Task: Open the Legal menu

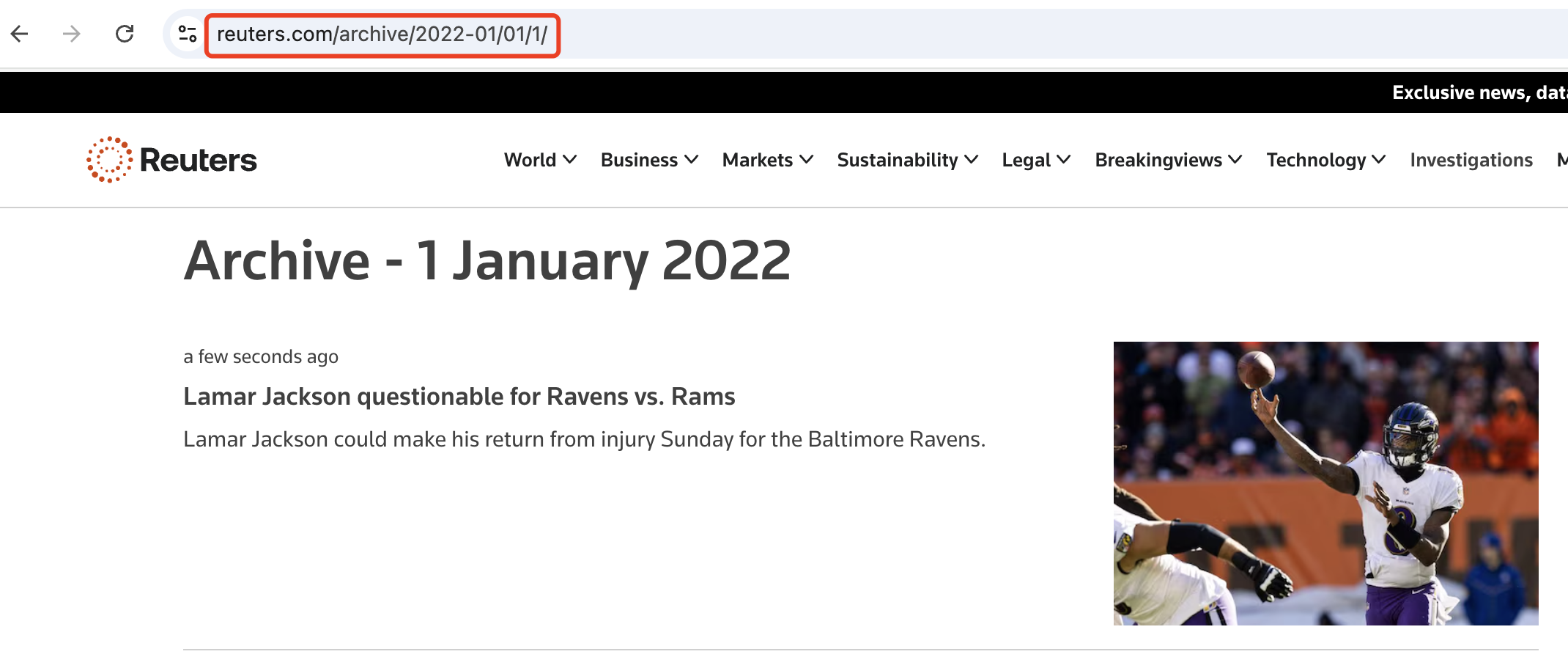Action: (x=1037, y=160)
